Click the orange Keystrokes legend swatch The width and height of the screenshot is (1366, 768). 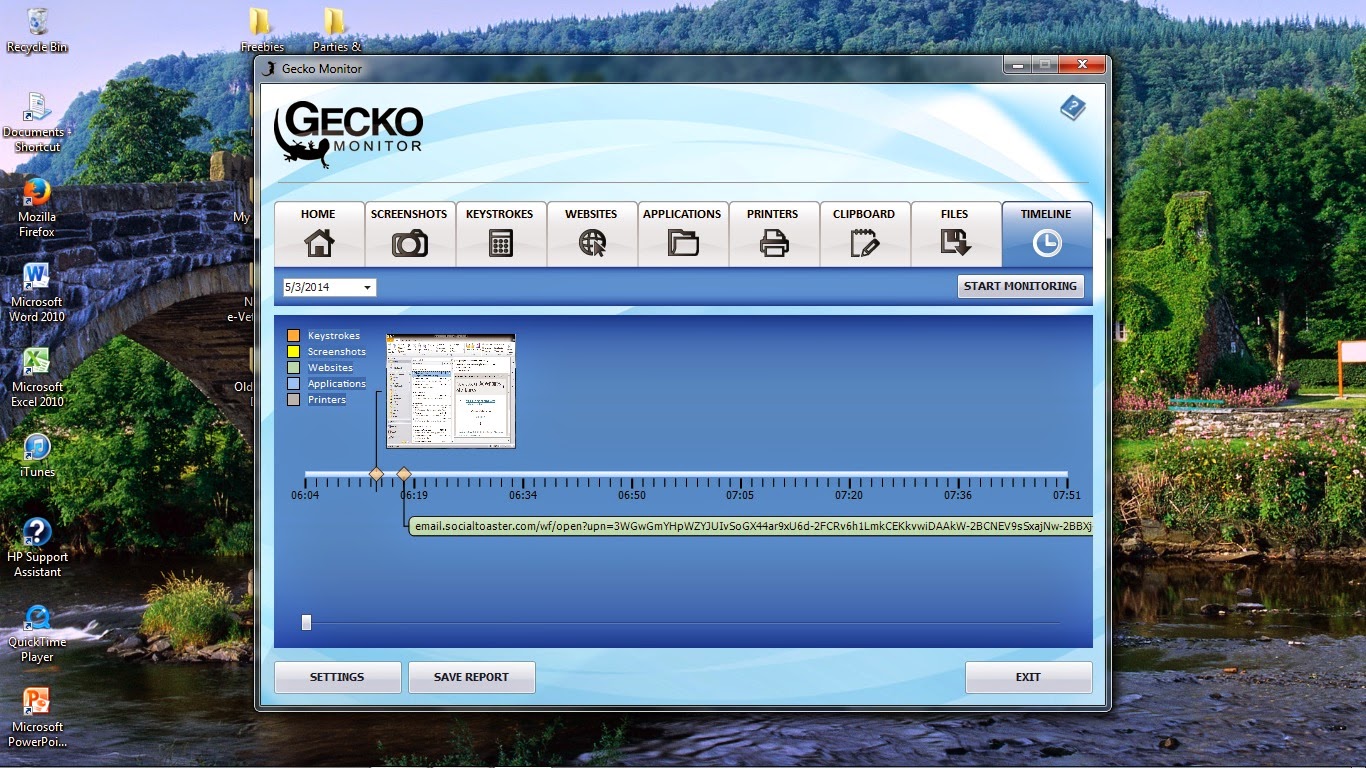pos(294,336)
